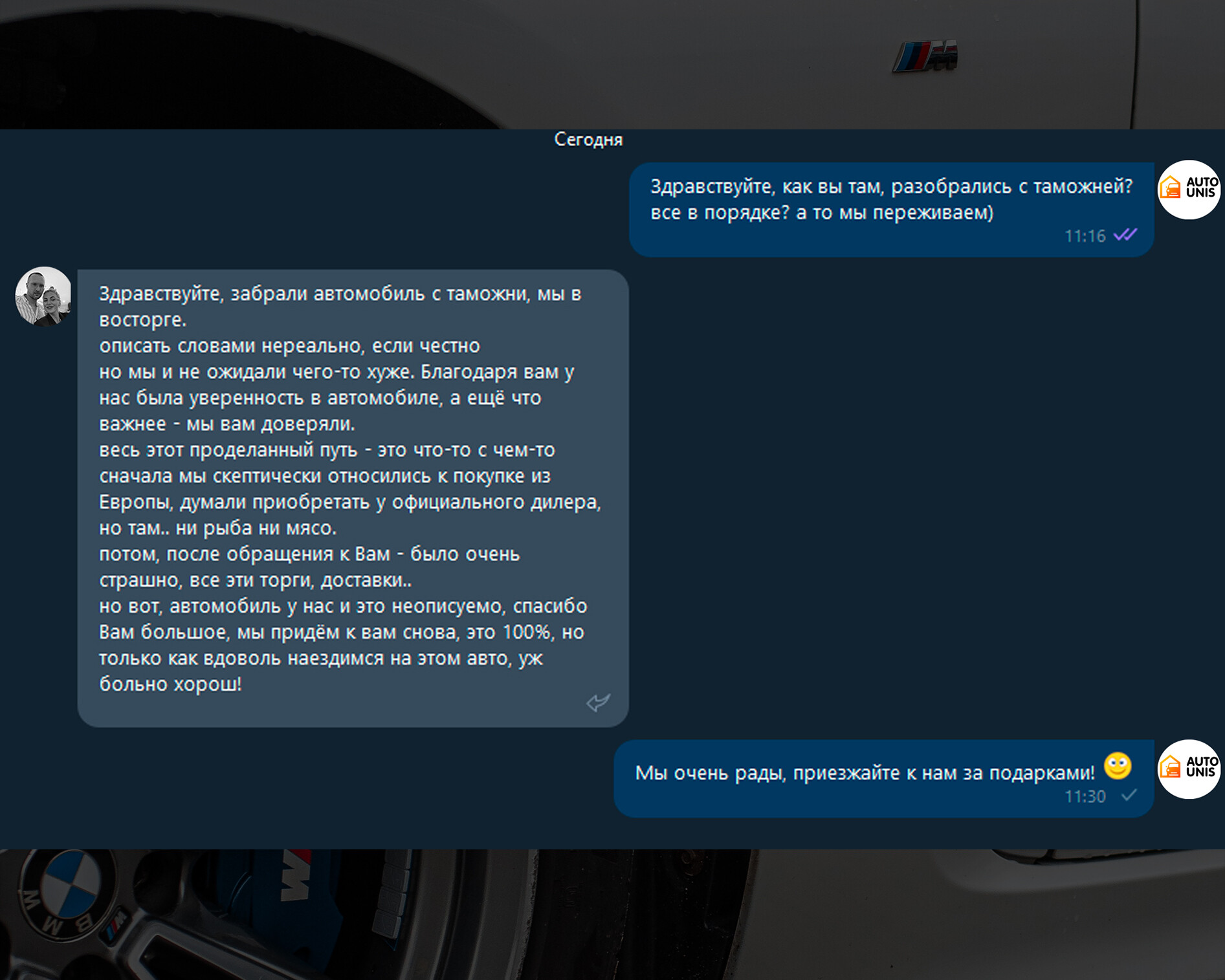This screenshot has height=980, width=1225.
Task: Click the reply arrow icon on the long customer message
Action: pos(598,702)
